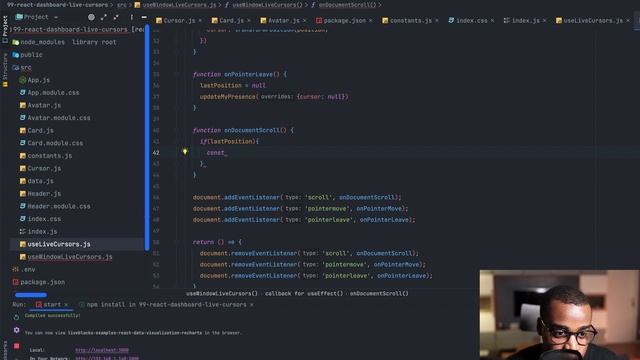Open Header.js in project tree
Screen dimensions: 640x360
(x=44, y=194)
